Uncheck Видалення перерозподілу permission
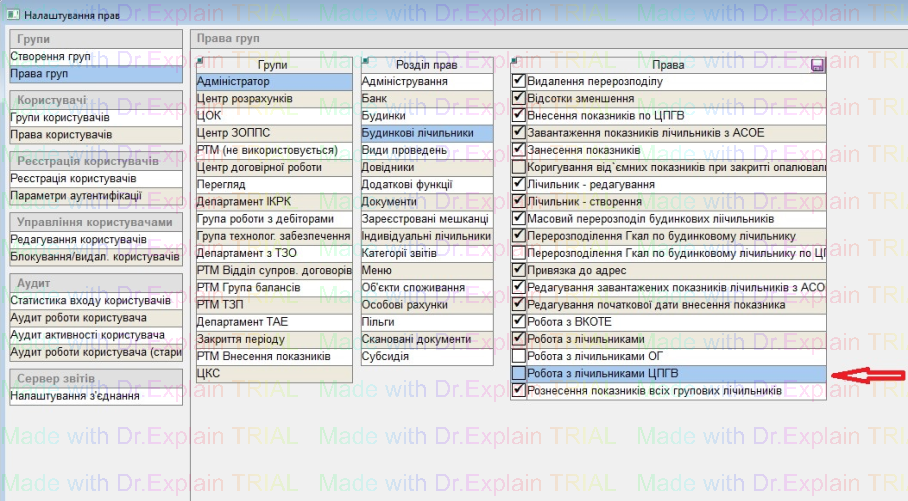Viewport: 908px width, 501px height. 518,81
